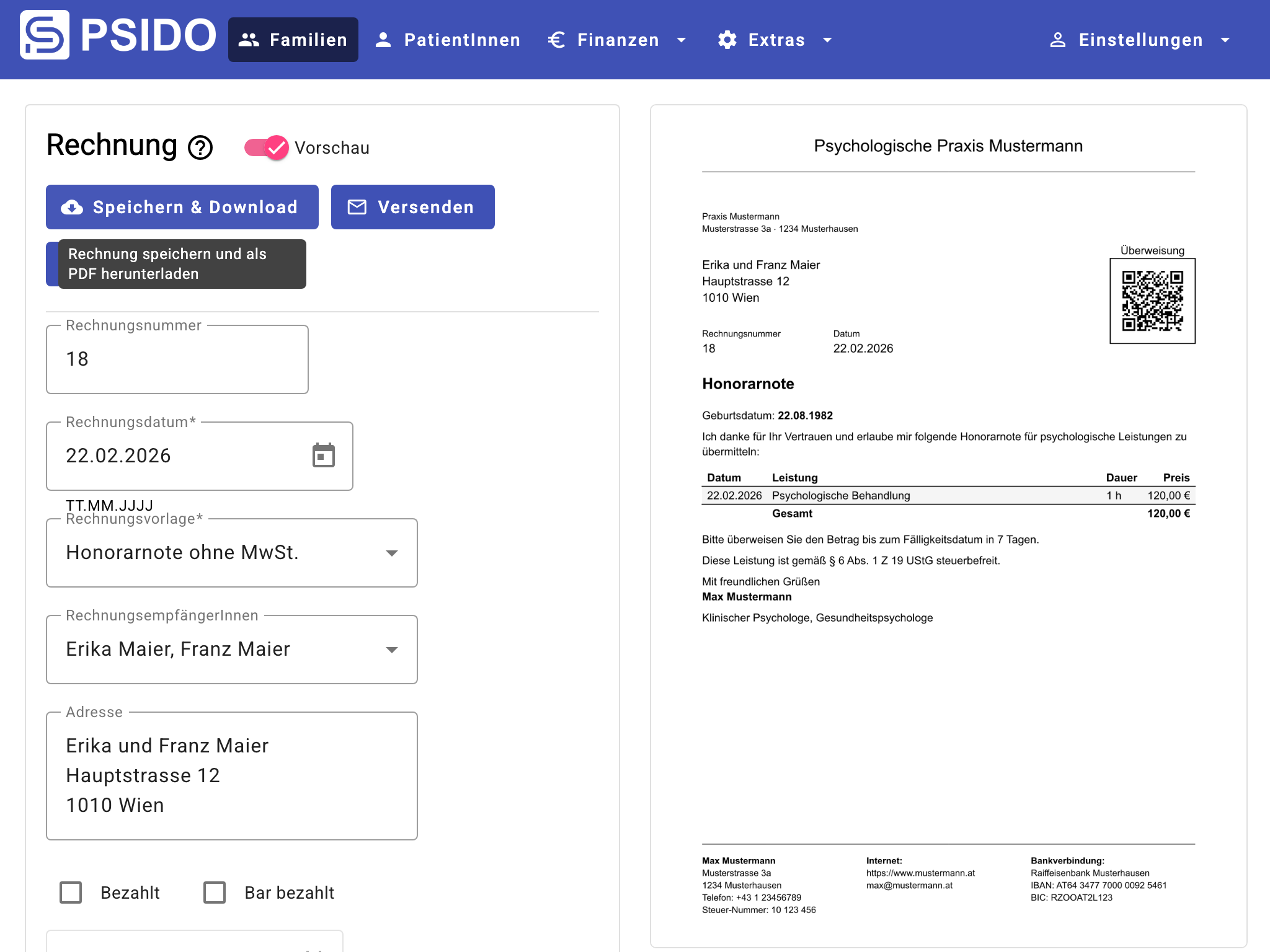The image size is (1270, 952).
Task: Check the Bar bezahlt checkbox
Action: [x=215, y=892]
